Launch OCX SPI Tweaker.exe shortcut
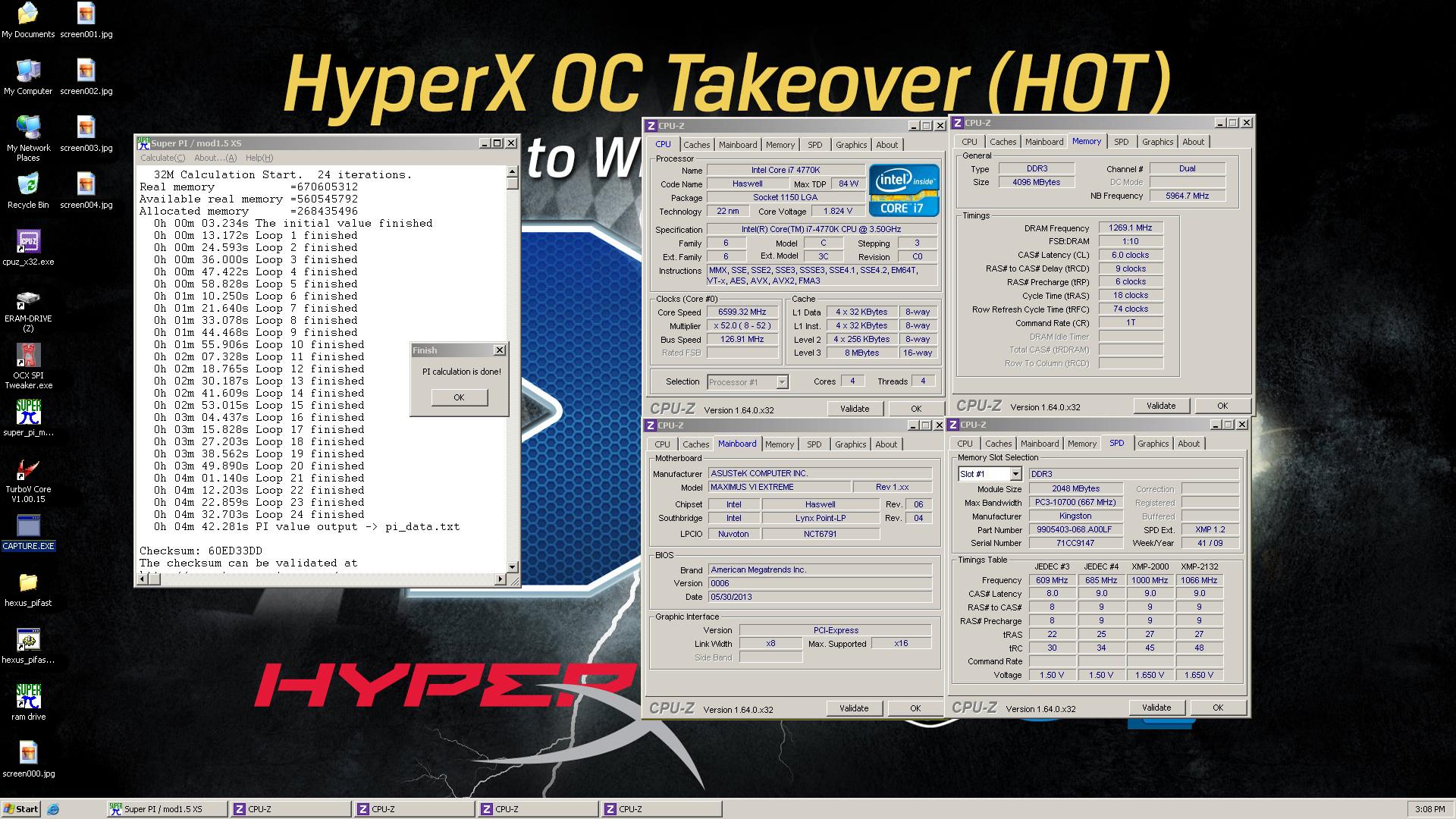1456x819 pixels. click(28, 366)
